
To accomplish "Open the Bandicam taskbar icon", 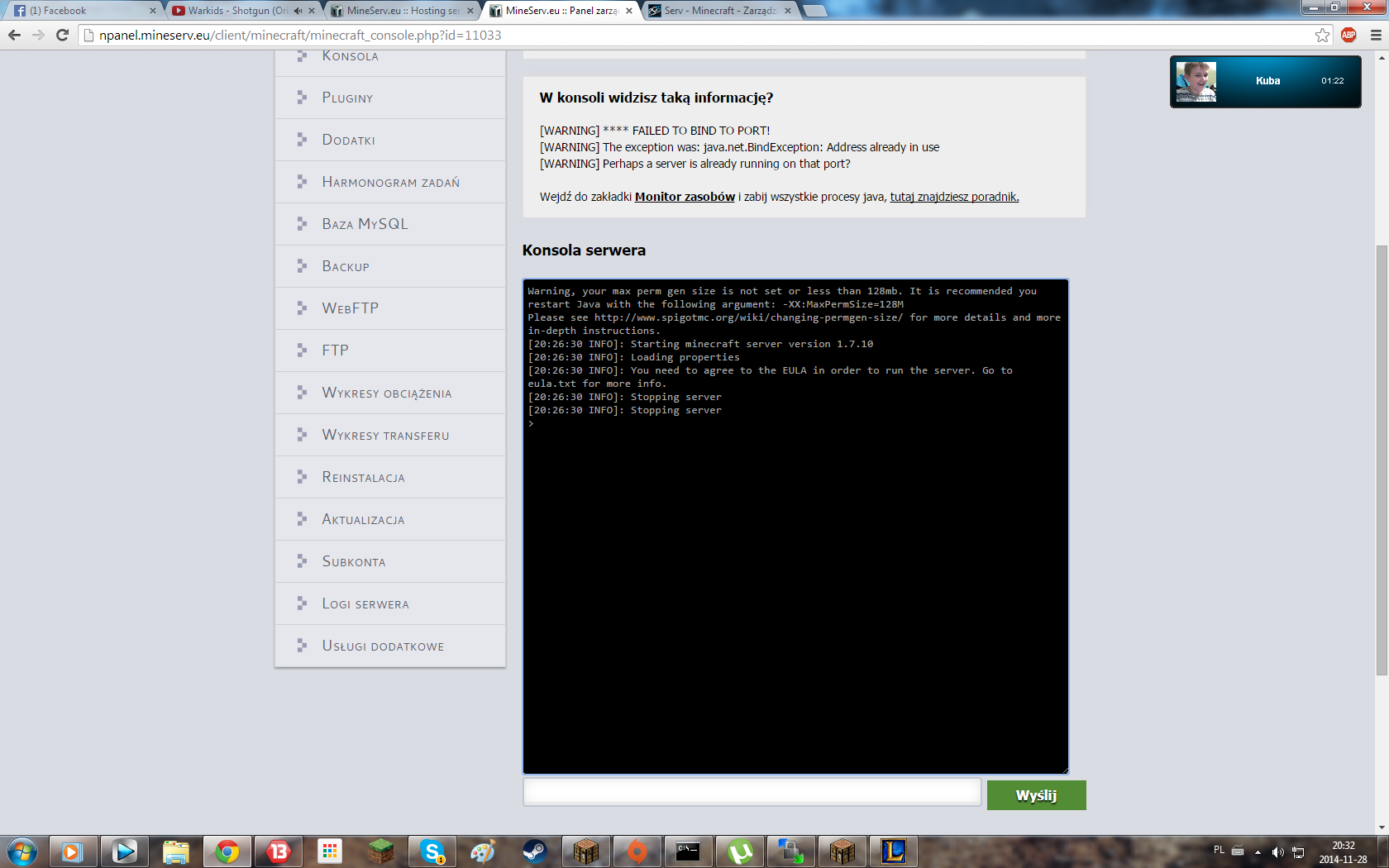I will (x=278, y=851).
